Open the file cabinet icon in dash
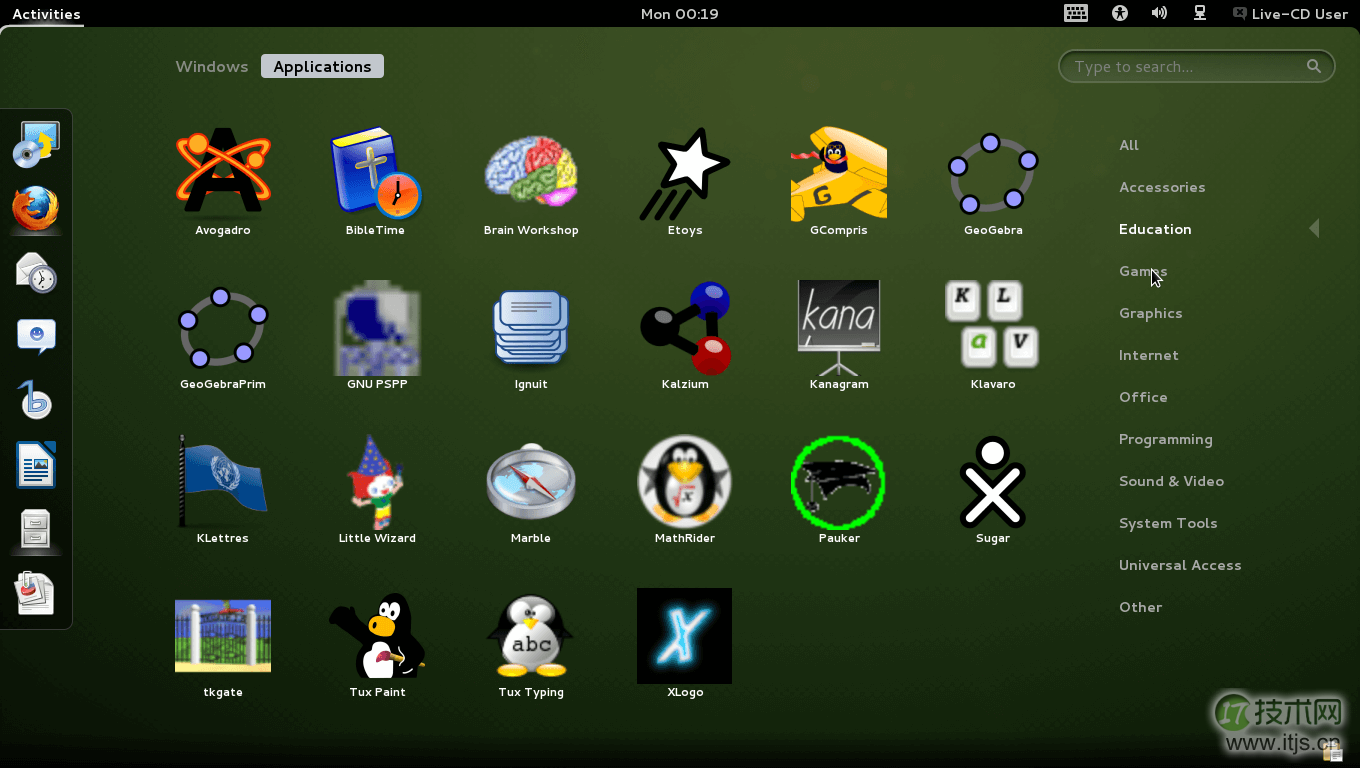The height and width of the screenshot is (768, 1360). (36, 529)
